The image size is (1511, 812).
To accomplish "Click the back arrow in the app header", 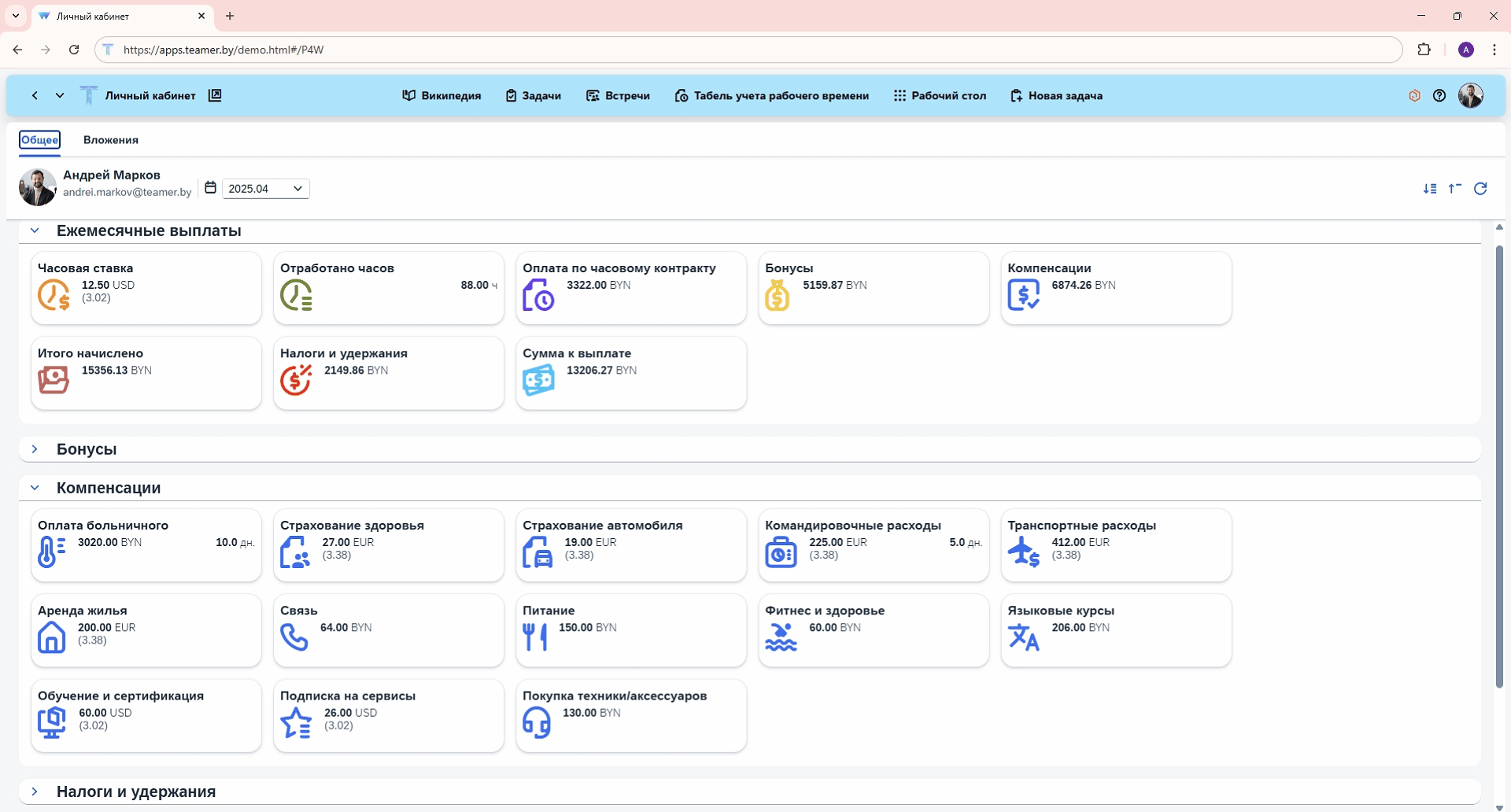I will click(35, 96).
